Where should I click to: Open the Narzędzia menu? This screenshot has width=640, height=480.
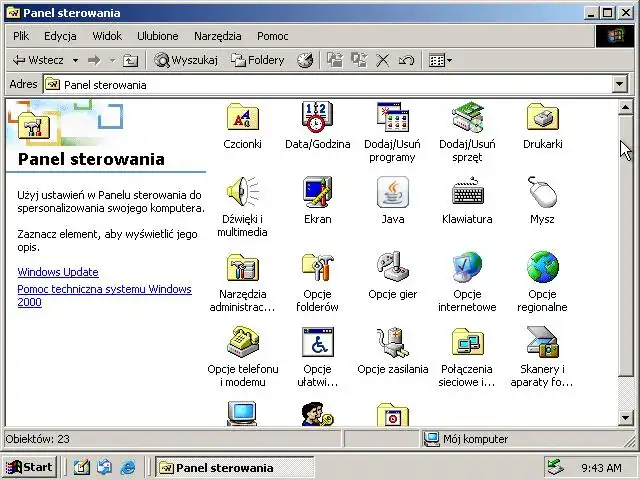click(218, 36)
